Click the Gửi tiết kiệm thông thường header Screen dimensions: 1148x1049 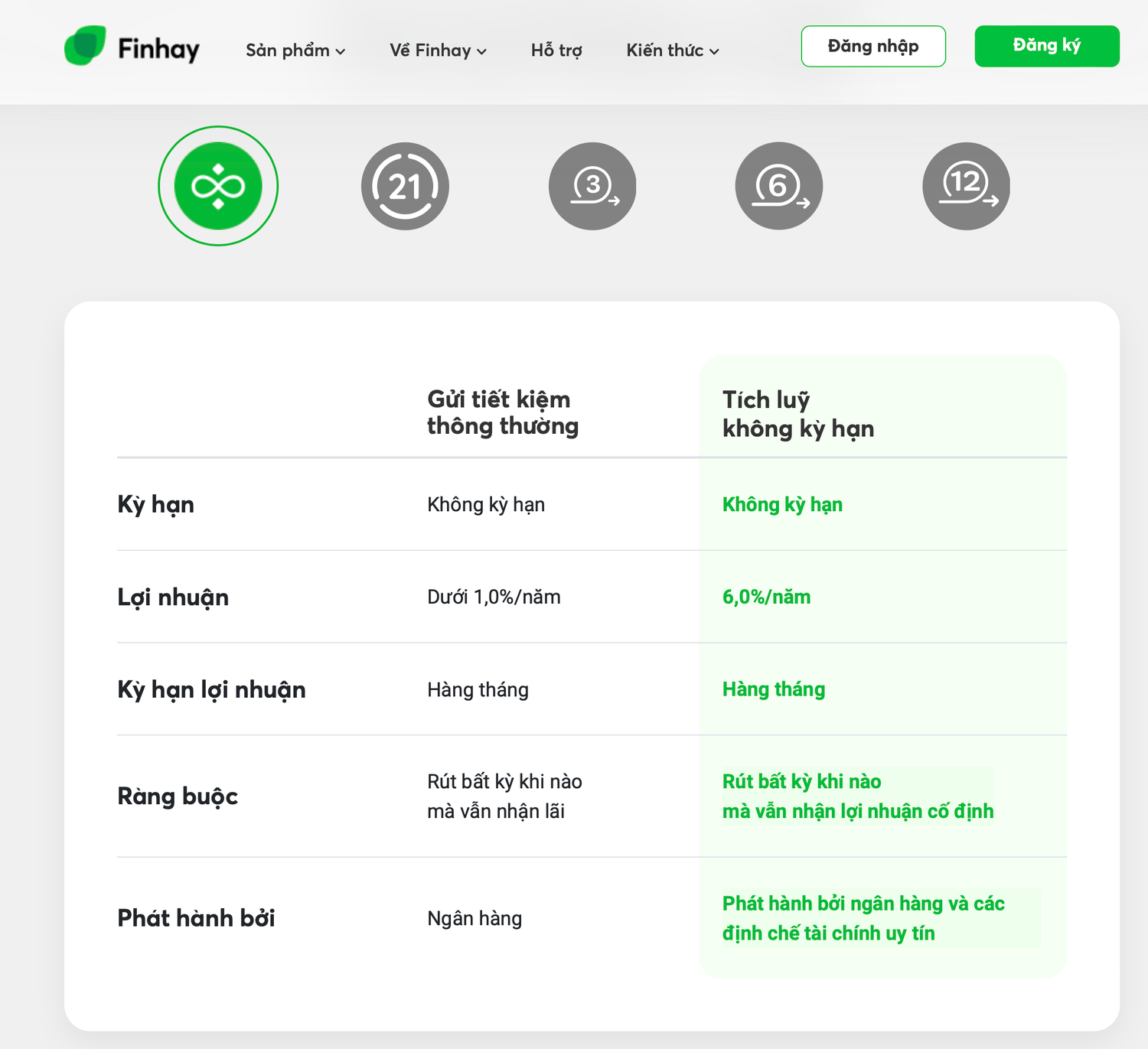coord(503,412)
